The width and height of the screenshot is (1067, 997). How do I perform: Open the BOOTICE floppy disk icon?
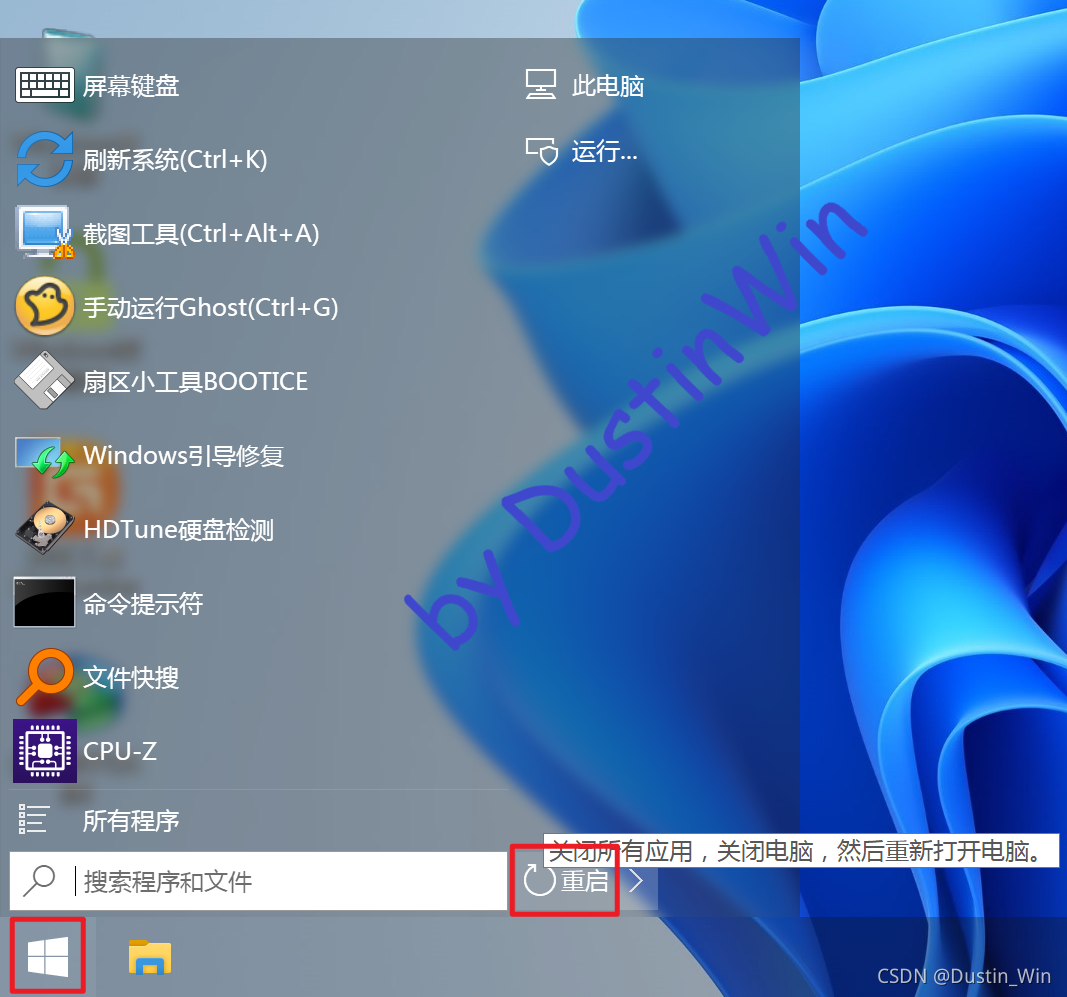pyautogui.click(x=44, y=380)
